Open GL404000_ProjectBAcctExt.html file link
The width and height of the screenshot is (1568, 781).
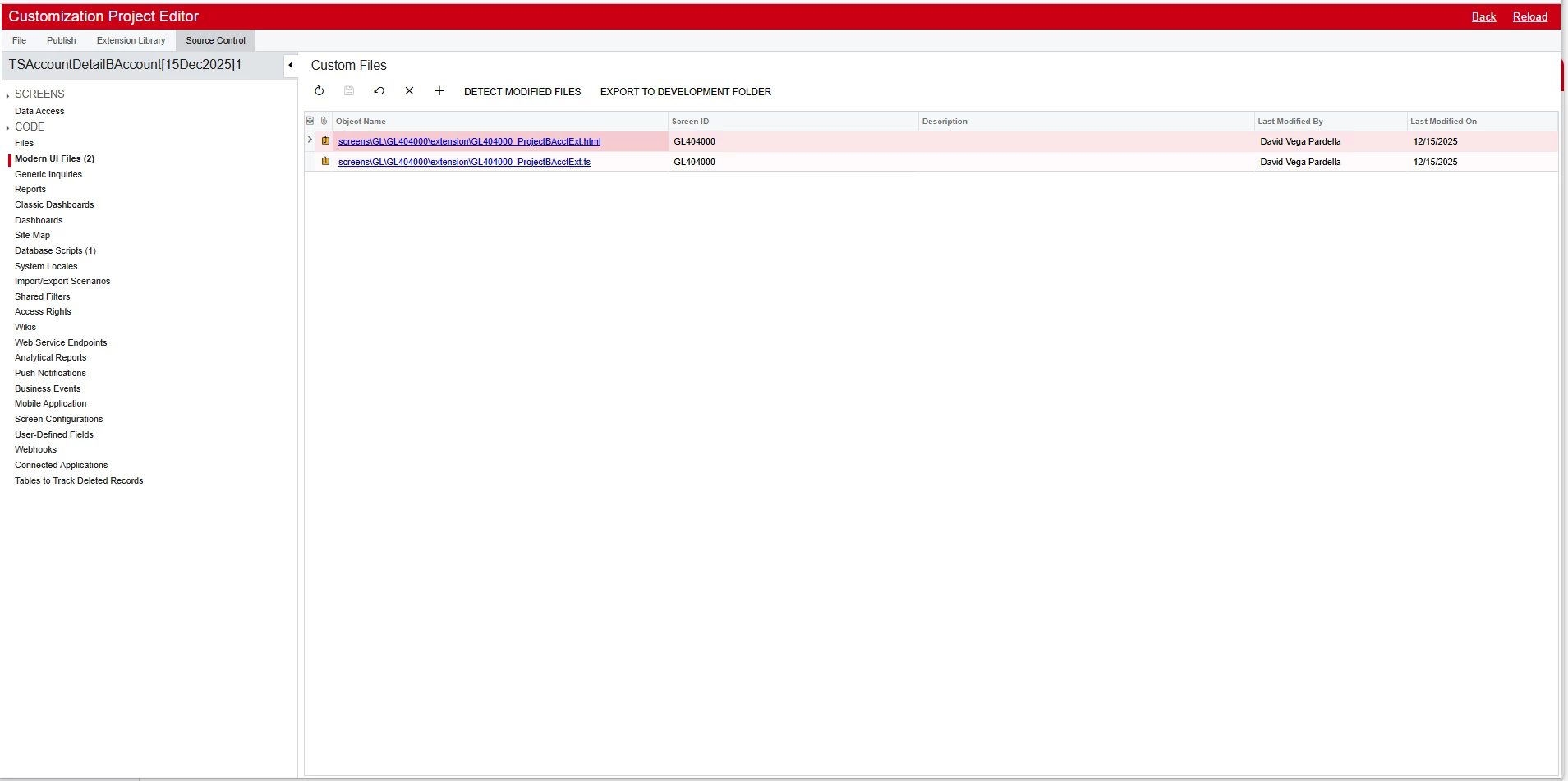click(469, 141)
